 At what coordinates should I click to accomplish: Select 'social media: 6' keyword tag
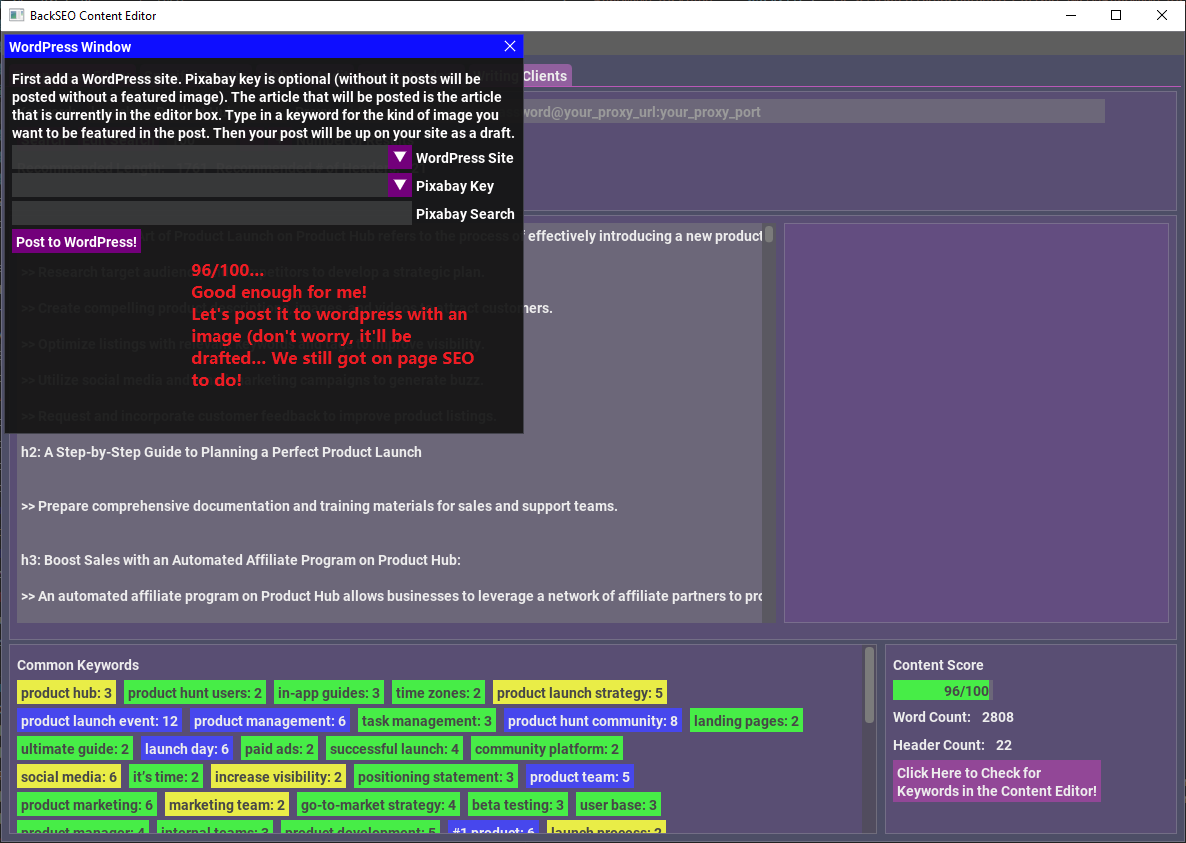(70, 777)
